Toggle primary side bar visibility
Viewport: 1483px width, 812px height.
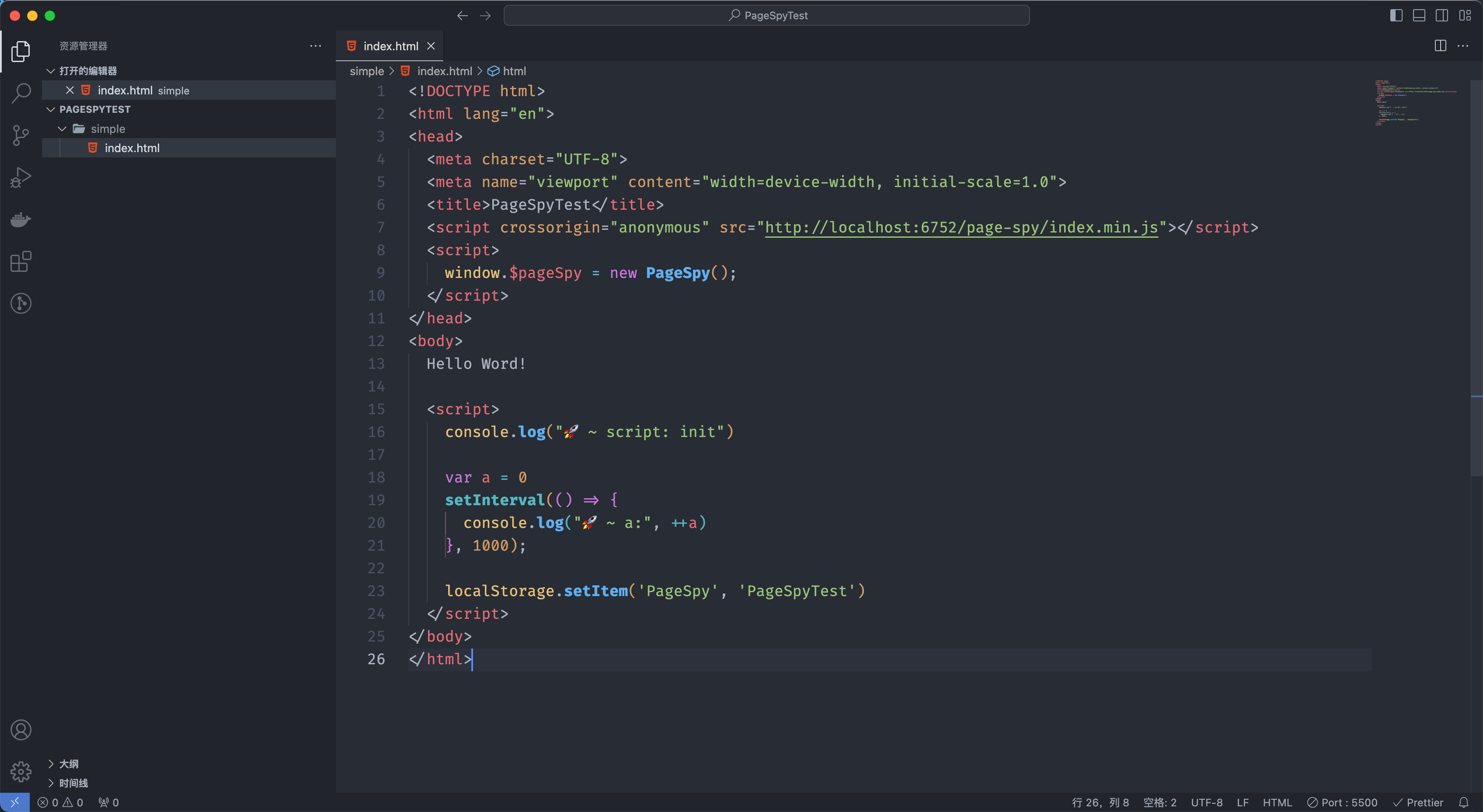tap(1396, 16)
